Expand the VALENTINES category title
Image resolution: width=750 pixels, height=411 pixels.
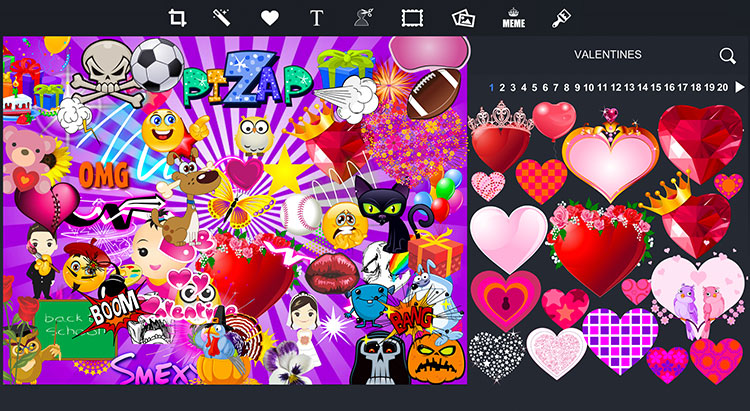tap(607, 55)
